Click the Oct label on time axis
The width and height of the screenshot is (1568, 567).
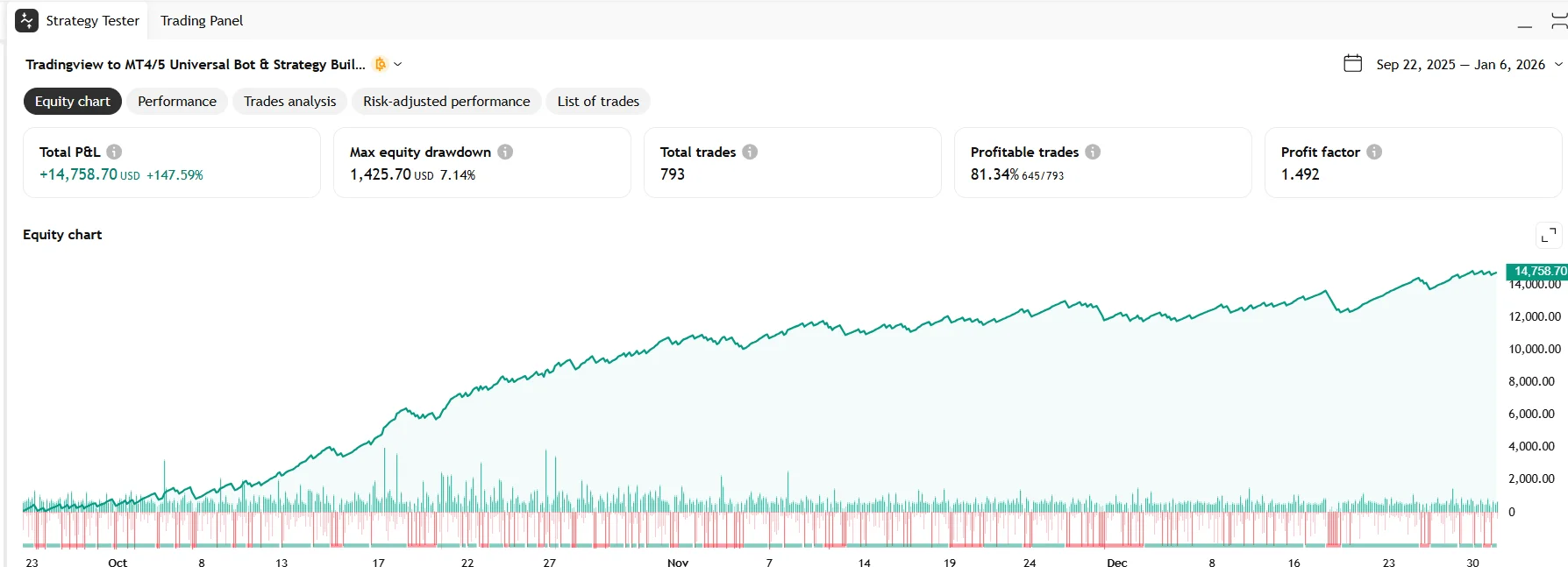pos(118,562)
